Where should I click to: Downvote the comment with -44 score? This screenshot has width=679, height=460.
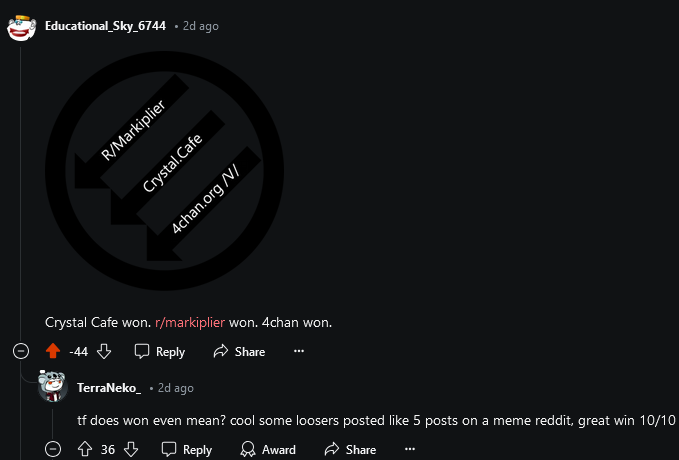click(104, 351)
